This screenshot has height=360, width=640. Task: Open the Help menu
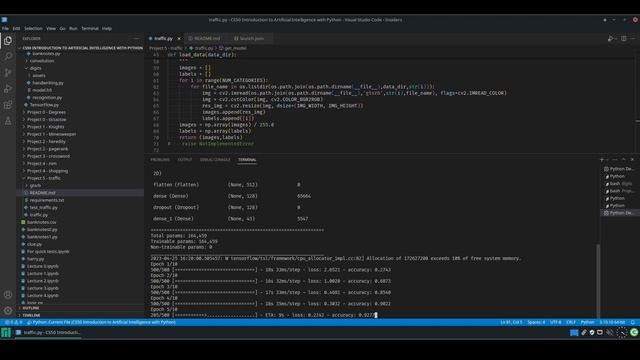click(107, 29)
